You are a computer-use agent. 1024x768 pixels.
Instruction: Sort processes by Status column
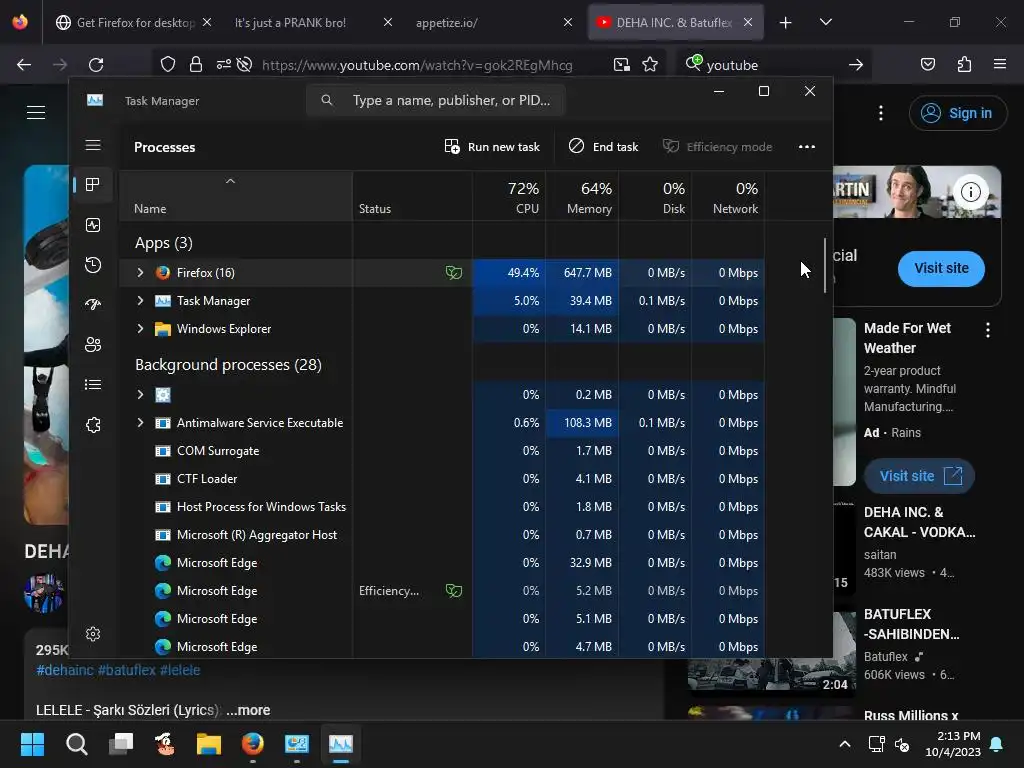412,197
